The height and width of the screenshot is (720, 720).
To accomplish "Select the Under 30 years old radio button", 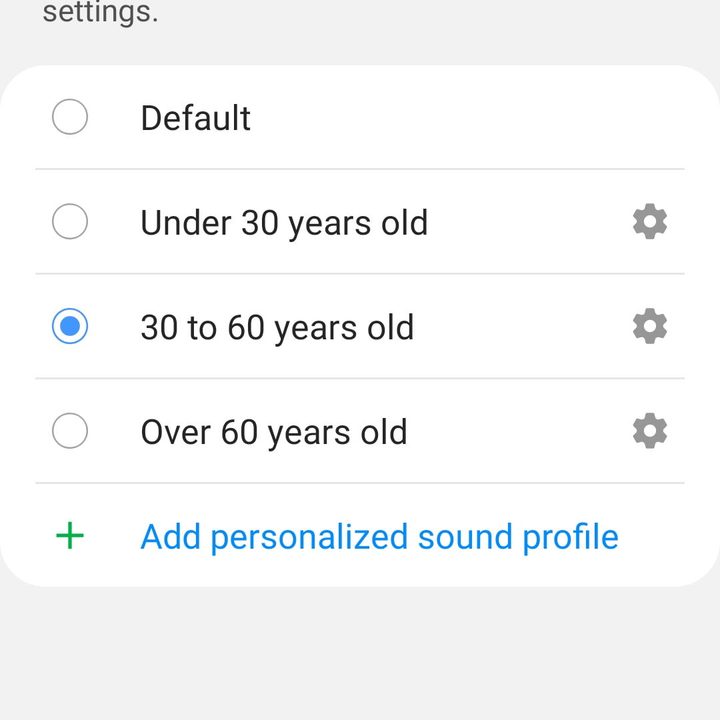I will click(x=69, y=221).
